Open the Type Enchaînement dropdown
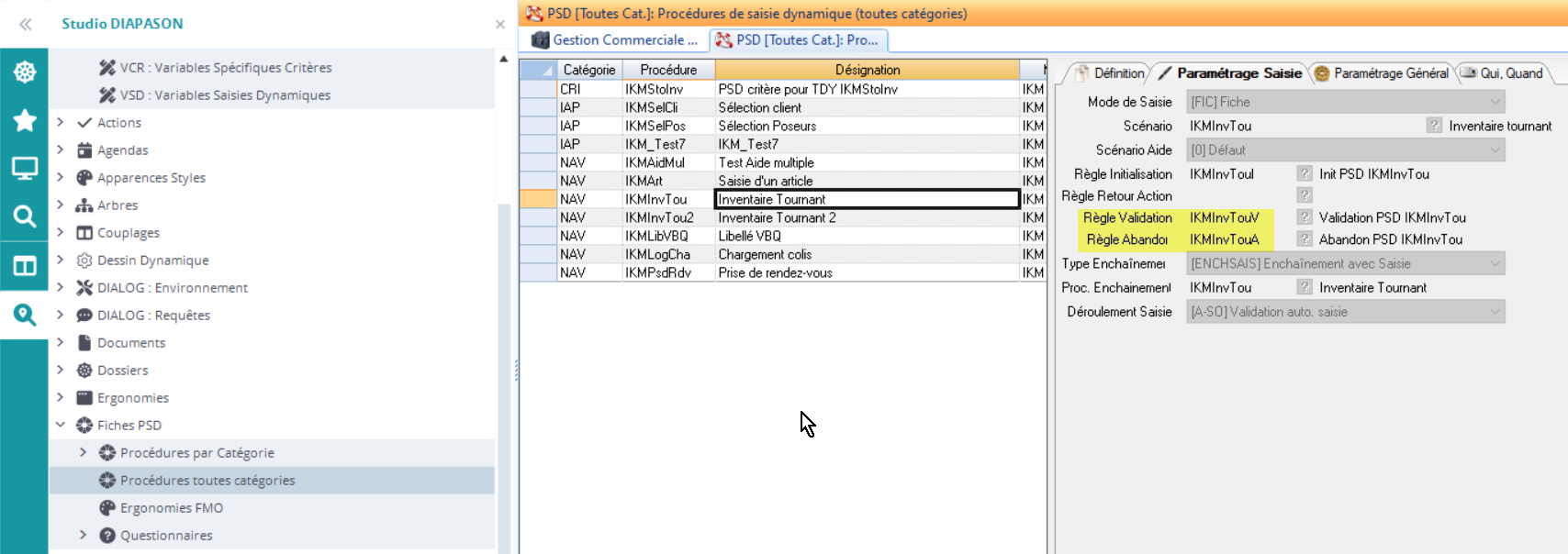 click(x=1495, y=264)
